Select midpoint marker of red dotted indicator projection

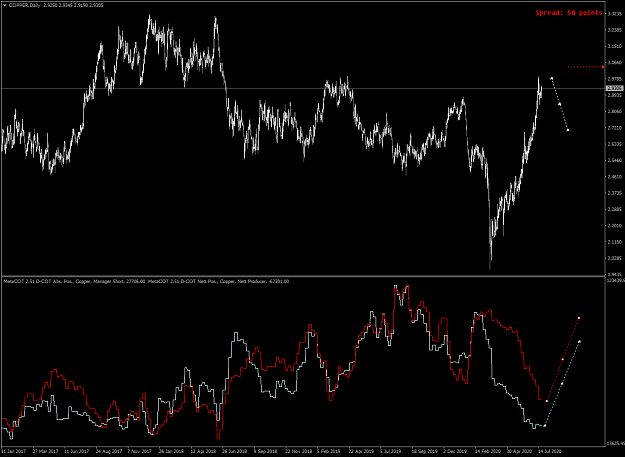[x=562, y=359]
